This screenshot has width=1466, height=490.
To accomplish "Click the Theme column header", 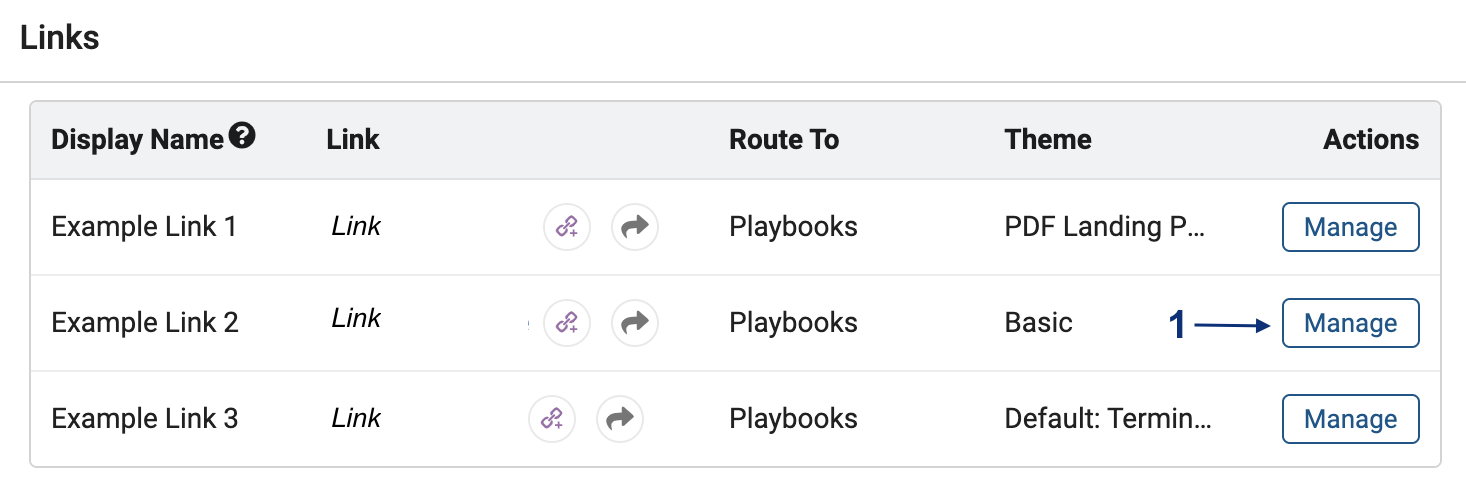I will coord(1048,140).
